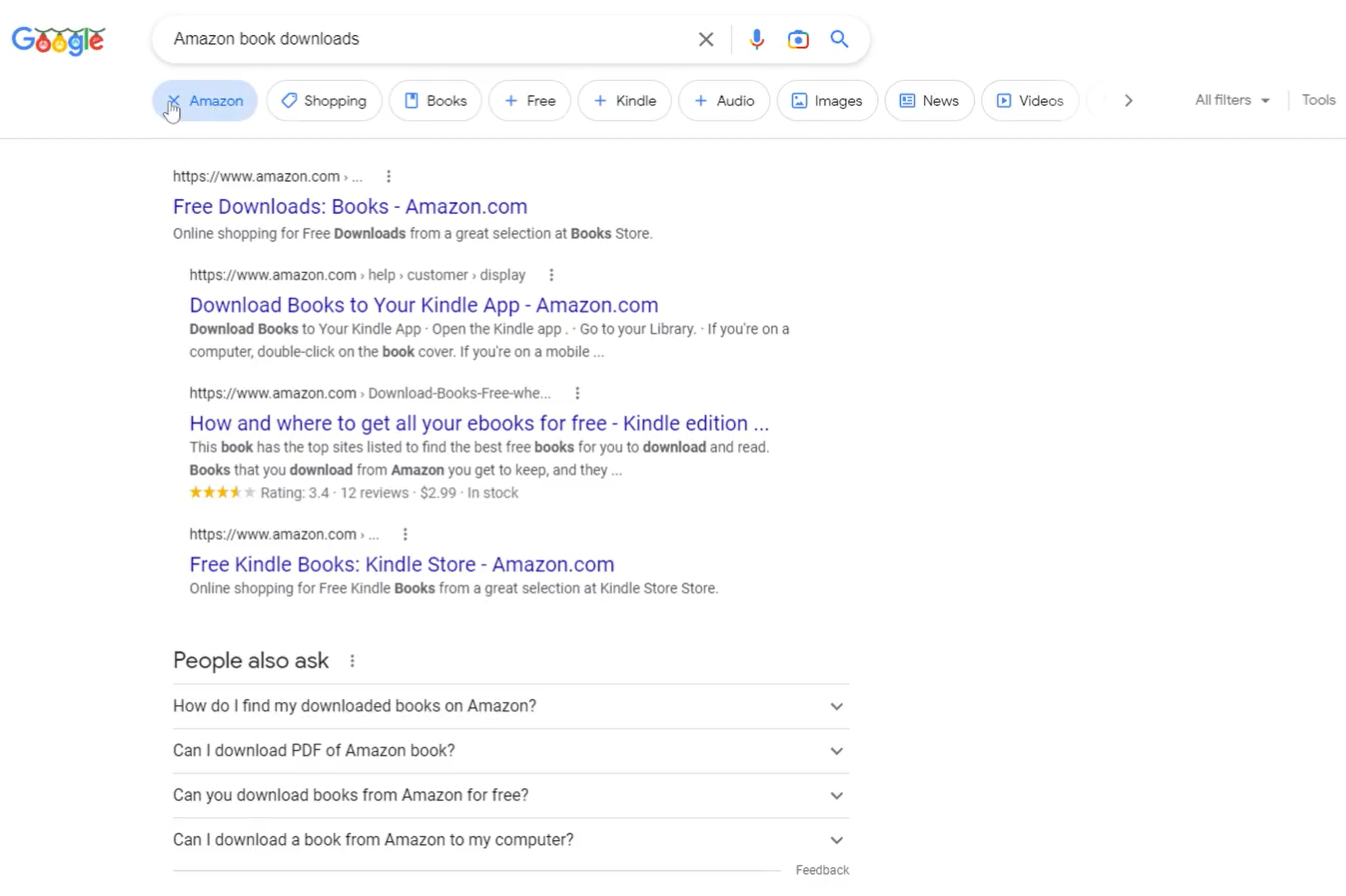Open the Images search filter
The width and height of the screenshot is (1346, 896).
tap(827, 101)
